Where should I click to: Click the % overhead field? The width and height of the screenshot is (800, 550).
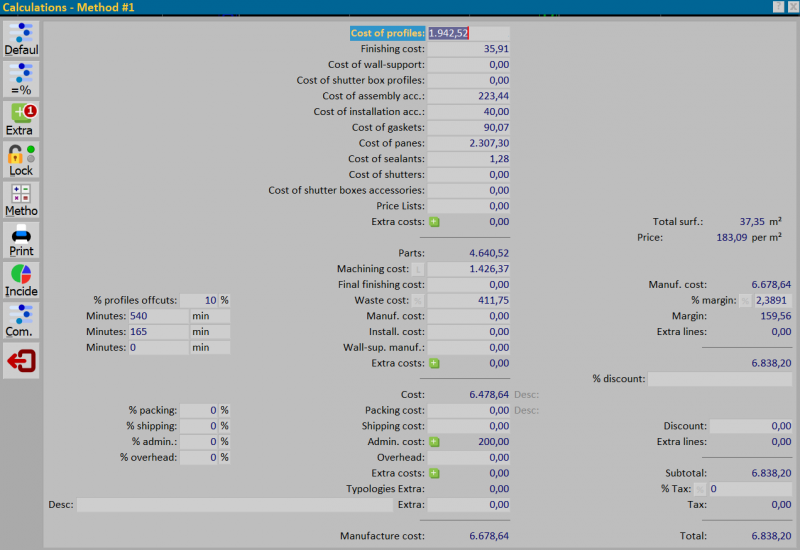[x=199, y=458]
